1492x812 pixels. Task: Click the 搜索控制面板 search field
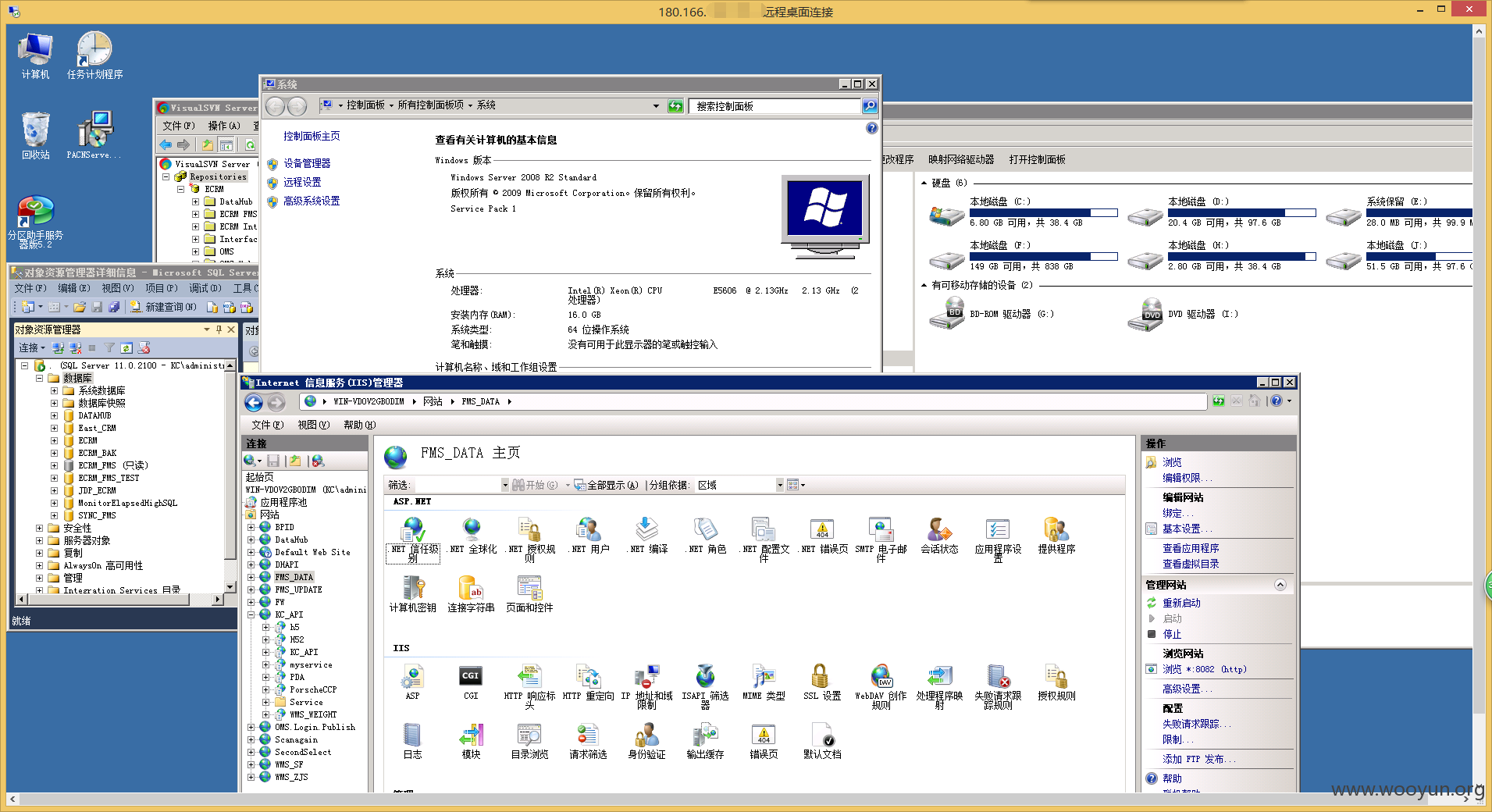click(774, 106)
